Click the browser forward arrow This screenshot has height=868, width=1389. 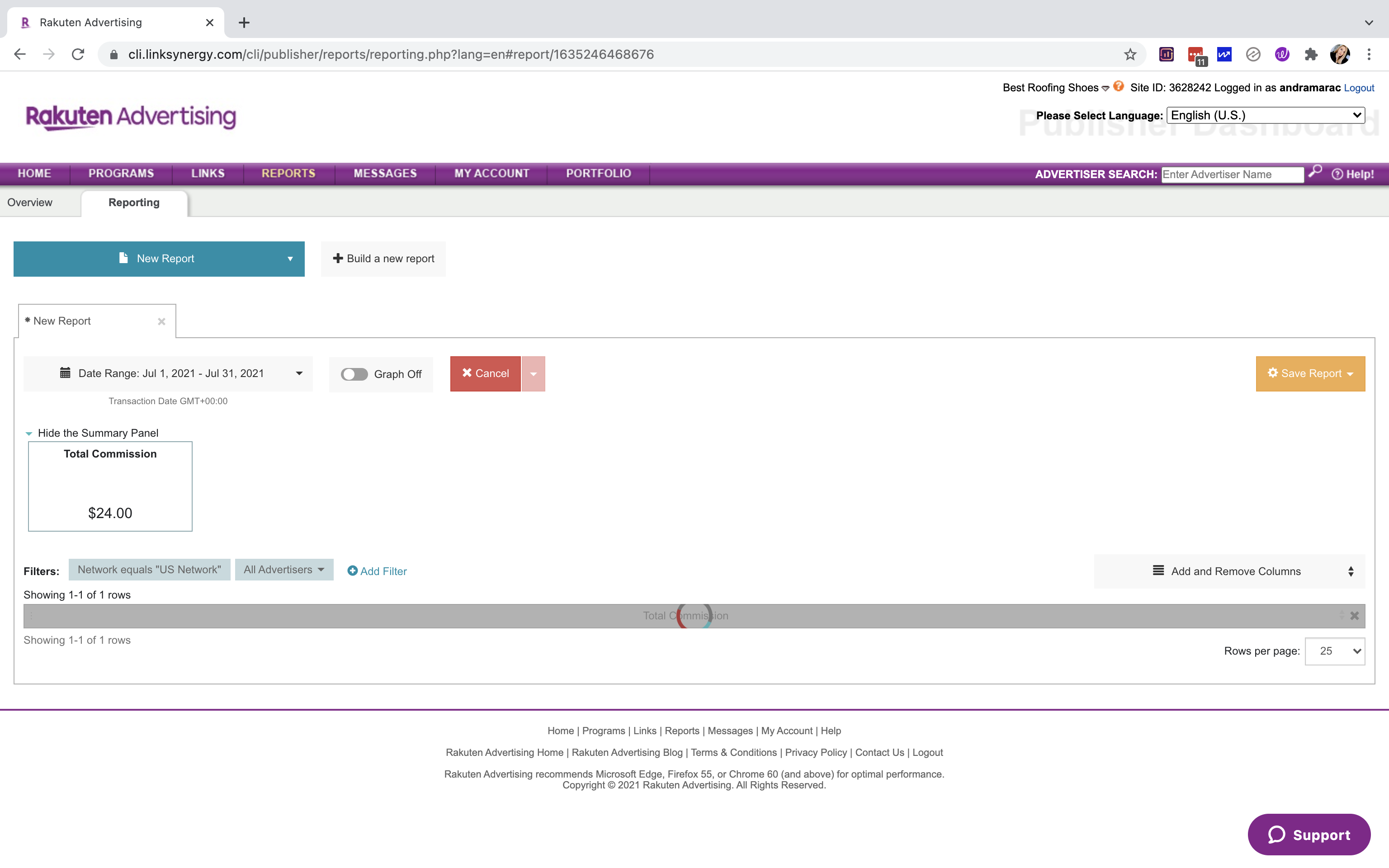pos(49,54)
